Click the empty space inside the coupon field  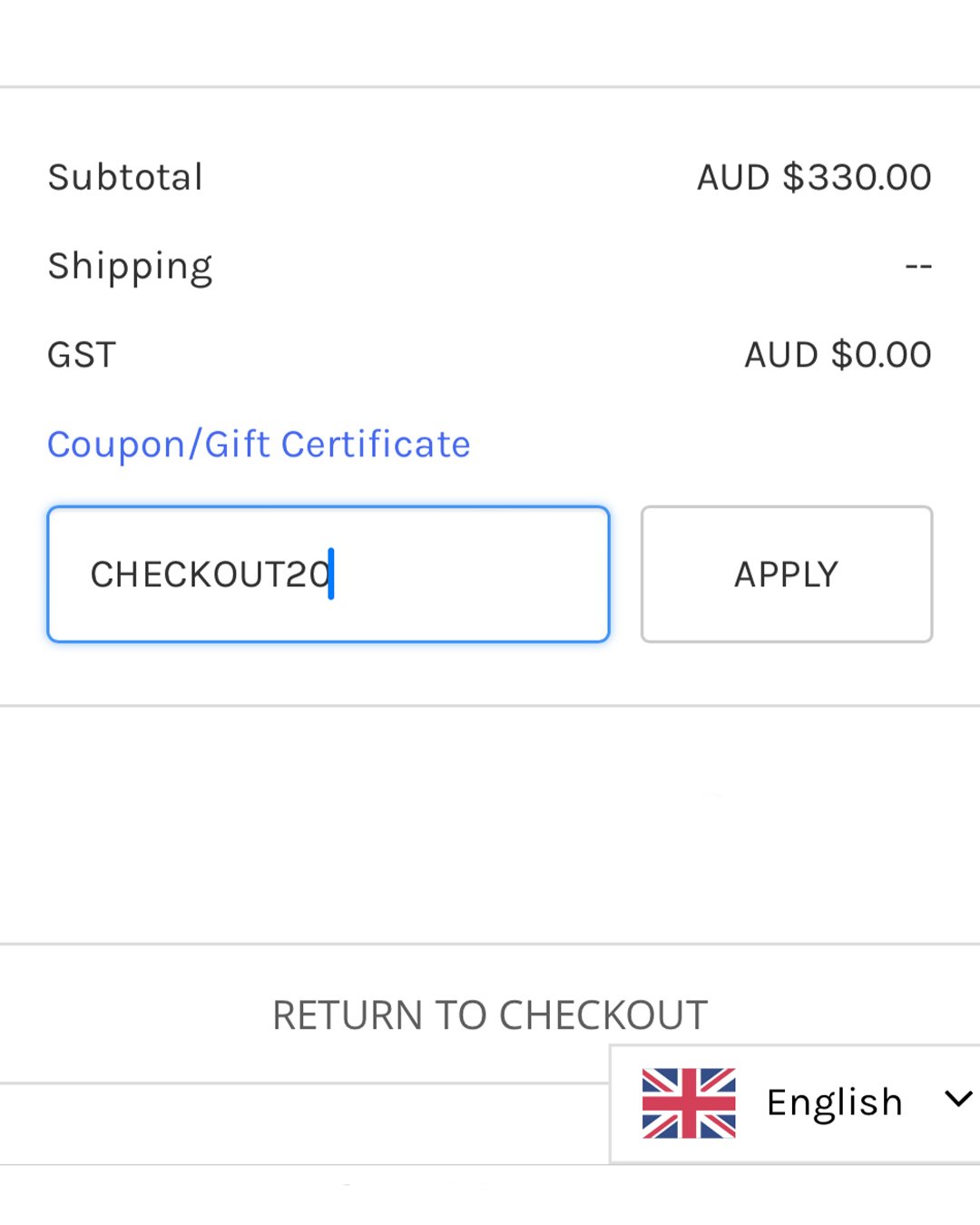tap(472, 574)
